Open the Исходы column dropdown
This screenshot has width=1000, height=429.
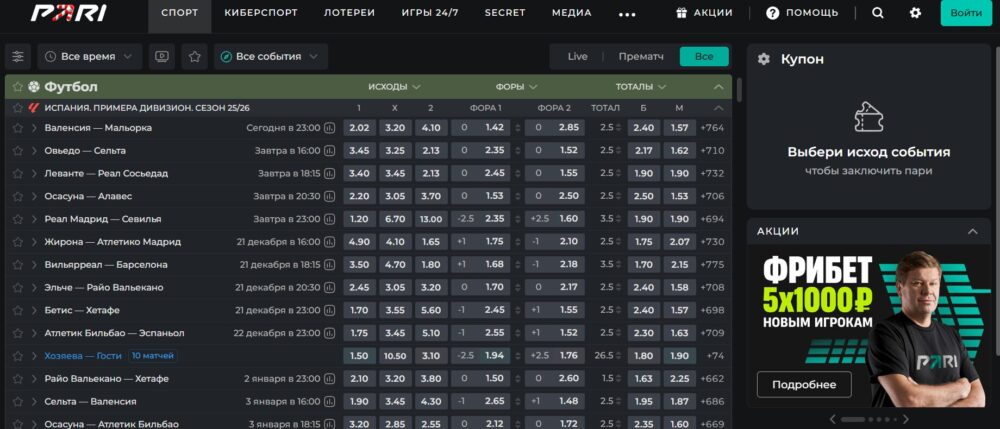pyautogui.click(x=395, y=87)
